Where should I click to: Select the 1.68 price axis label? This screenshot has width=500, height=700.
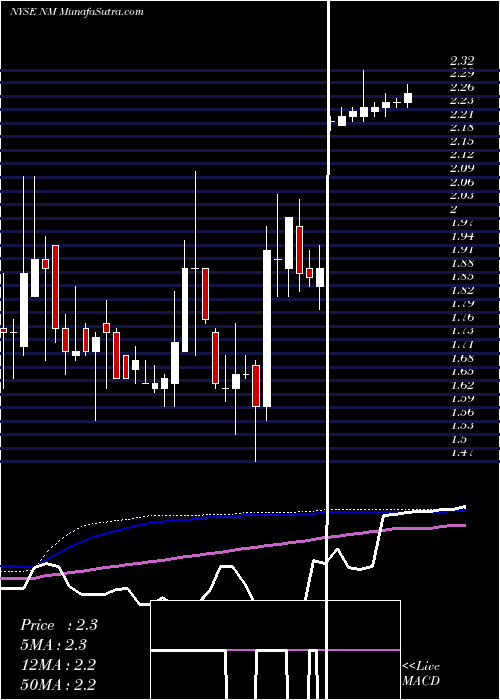tap(462, 358)
